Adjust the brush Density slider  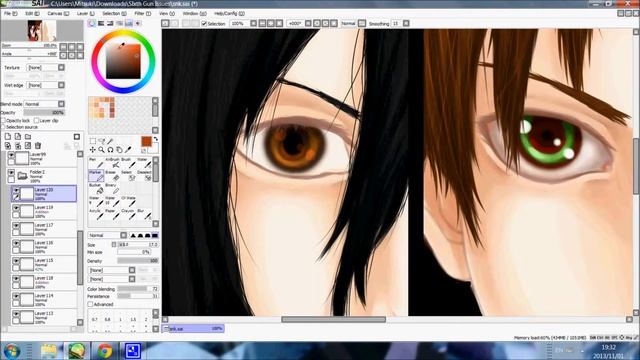pyautogui.click(x=138, y=261)
